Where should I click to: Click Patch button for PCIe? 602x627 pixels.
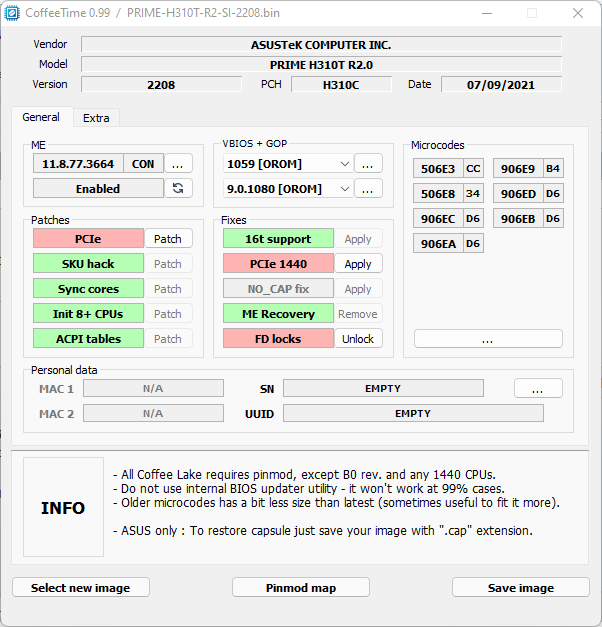click(x=168, y=239)
